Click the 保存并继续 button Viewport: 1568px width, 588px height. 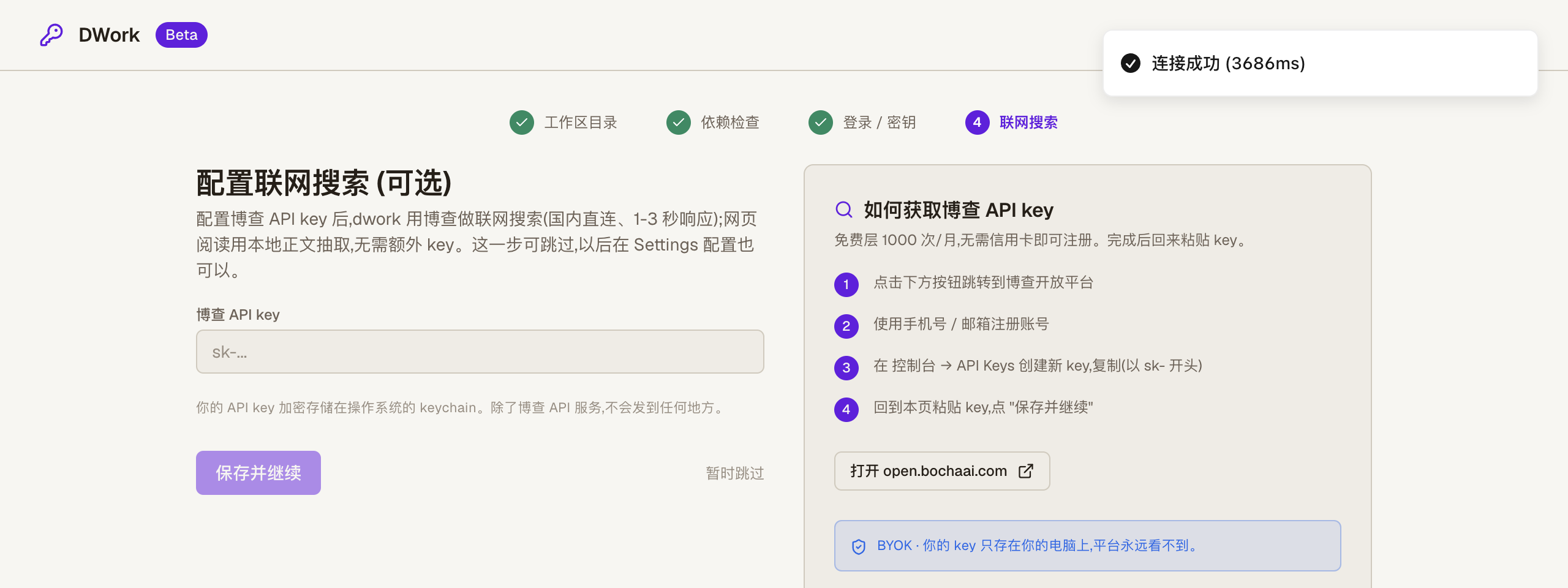(258, 473)
